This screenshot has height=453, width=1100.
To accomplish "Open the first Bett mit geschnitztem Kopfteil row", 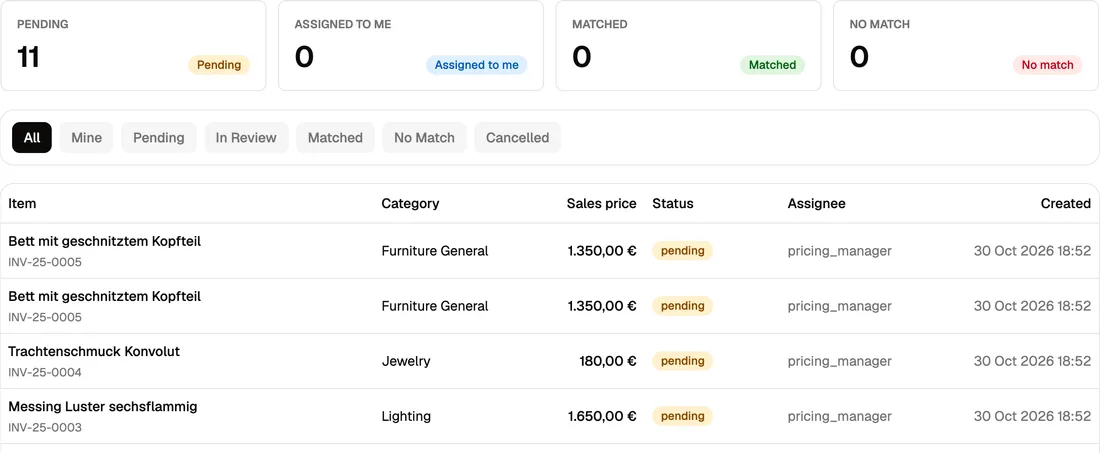I will [x=550, y=251].
